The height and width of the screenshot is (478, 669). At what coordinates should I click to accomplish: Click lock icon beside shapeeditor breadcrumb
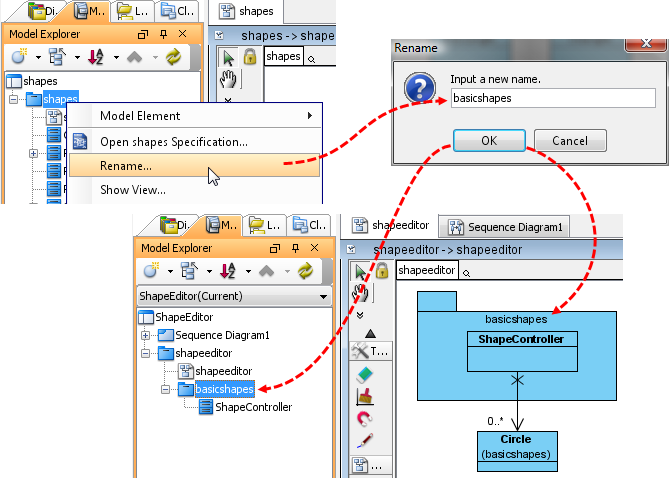point(382,270)
